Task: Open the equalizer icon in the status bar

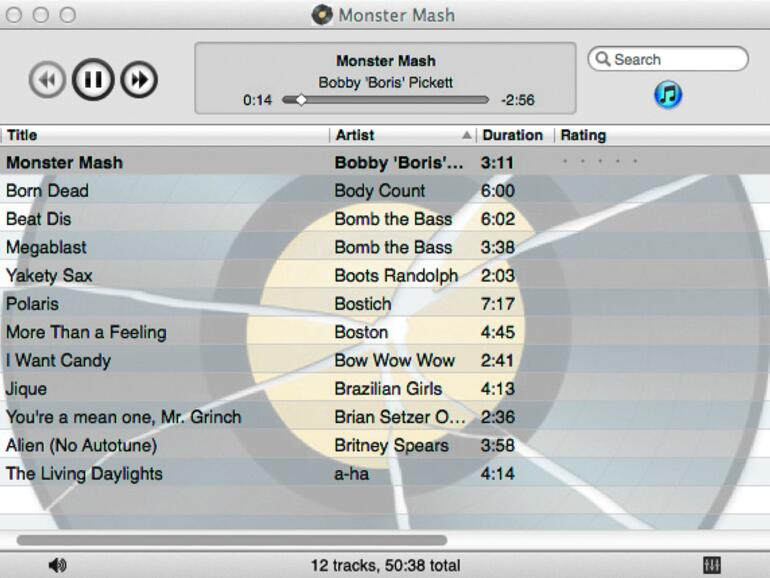Action: coord(712,565)
